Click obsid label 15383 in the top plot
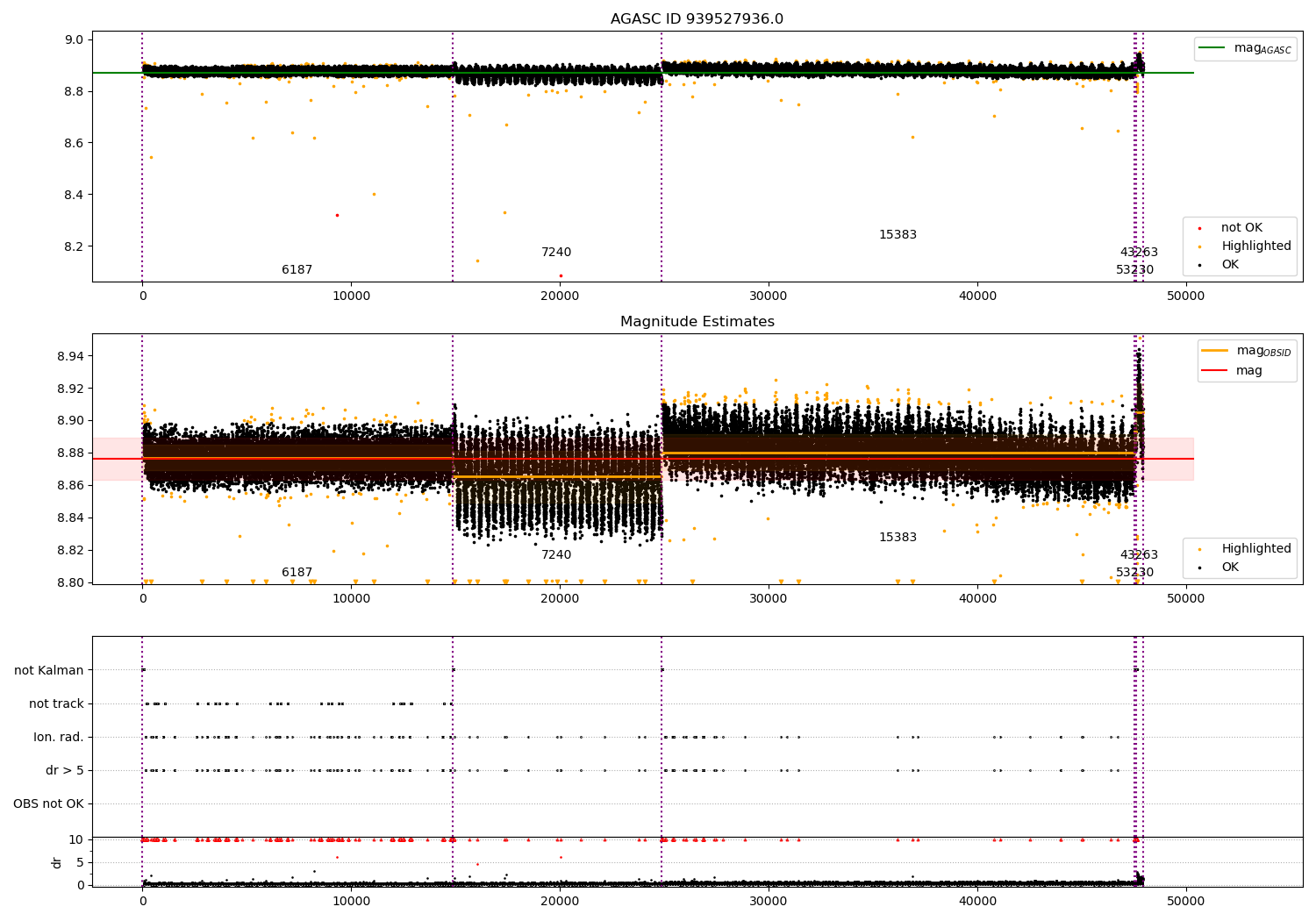This screenshot has width=1316, height=921. [898, 235]
